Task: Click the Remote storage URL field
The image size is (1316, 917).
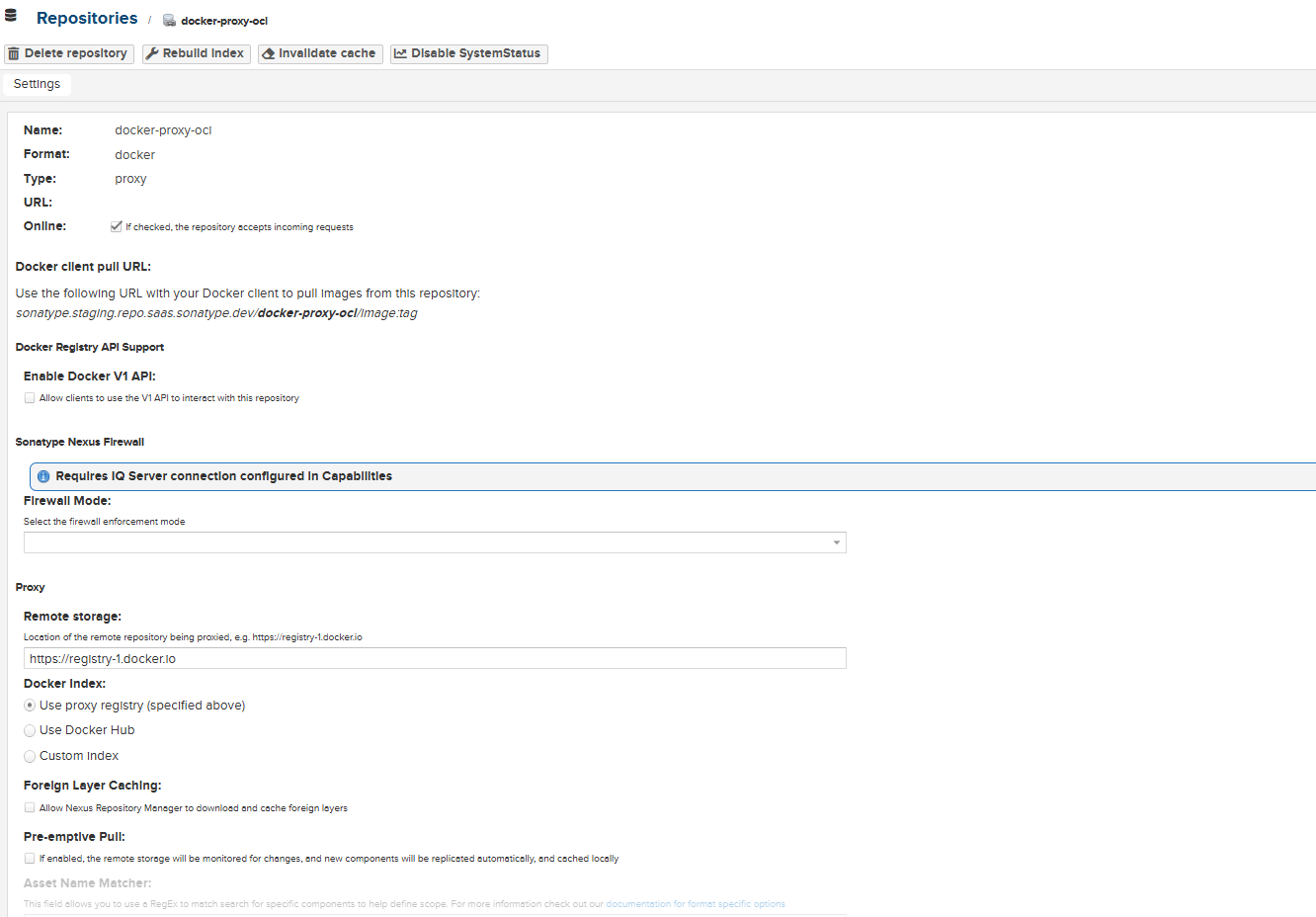Action: click(x=435, y=658)
